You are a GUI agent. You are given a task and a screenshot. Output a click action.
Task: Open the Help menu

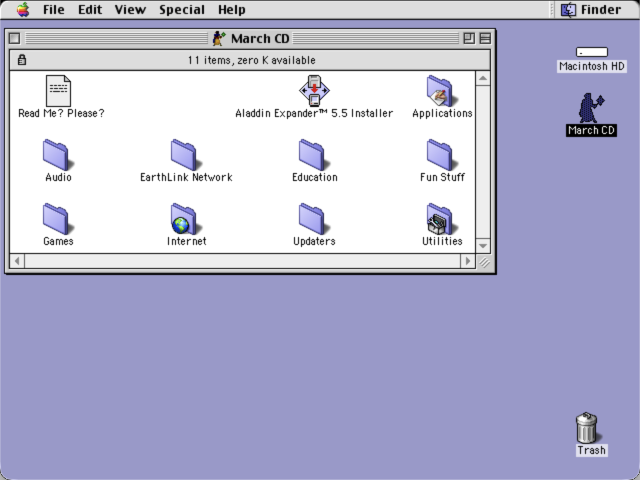tap(231, 9)
